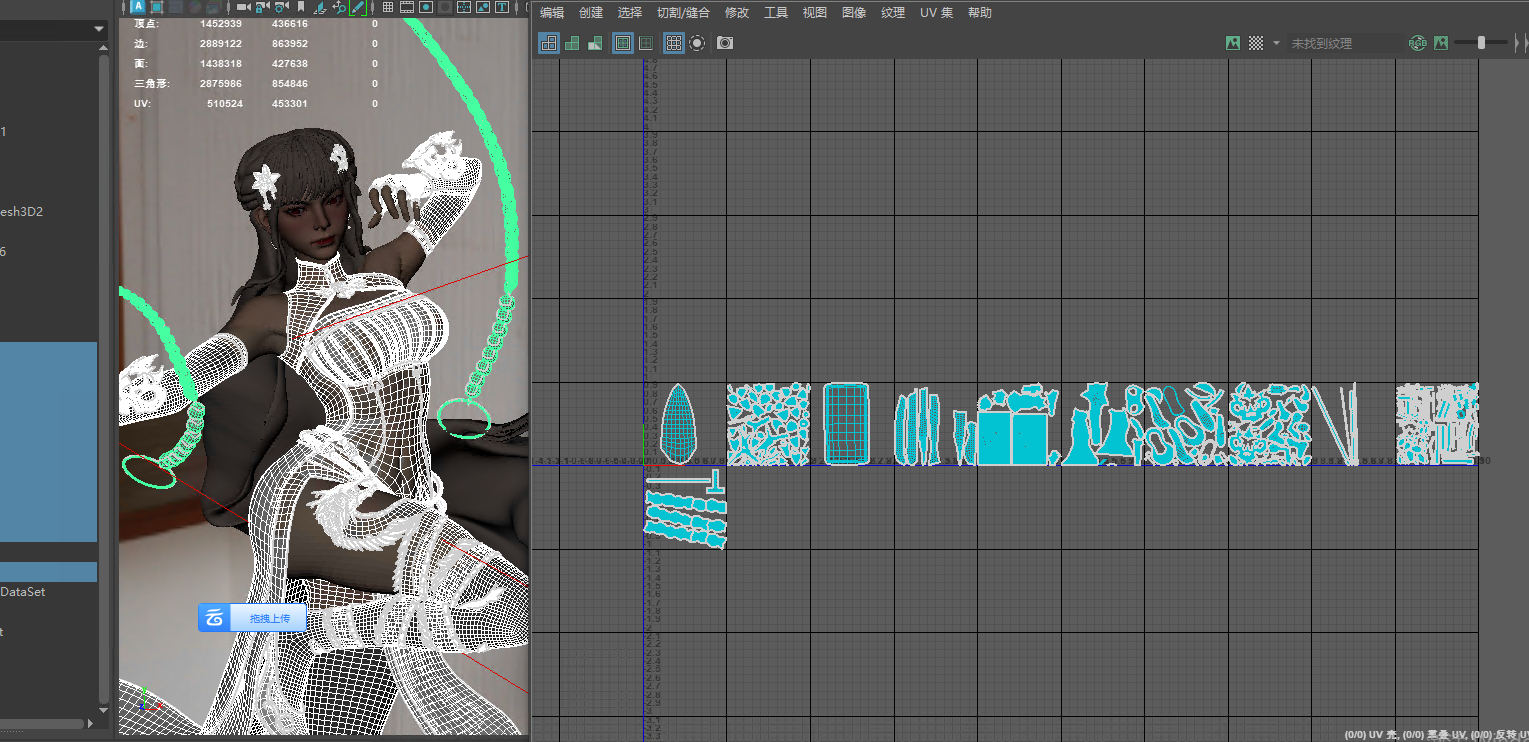The width and height of the screenshot is (1529, 742).
Task: Click the 未找到纹理 texture field
Action: click(x=1344, y=43)
